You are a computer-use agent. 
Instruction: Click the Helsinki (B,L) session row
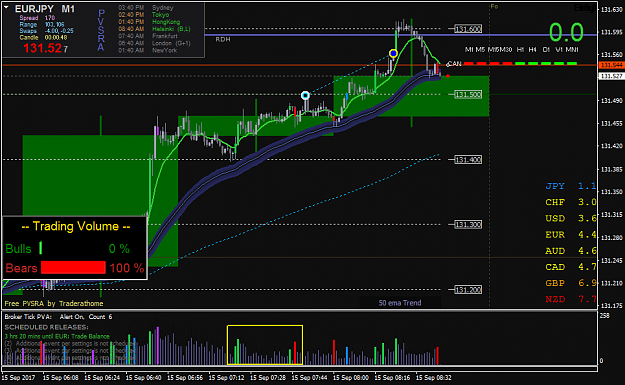(x=154, y=29)
